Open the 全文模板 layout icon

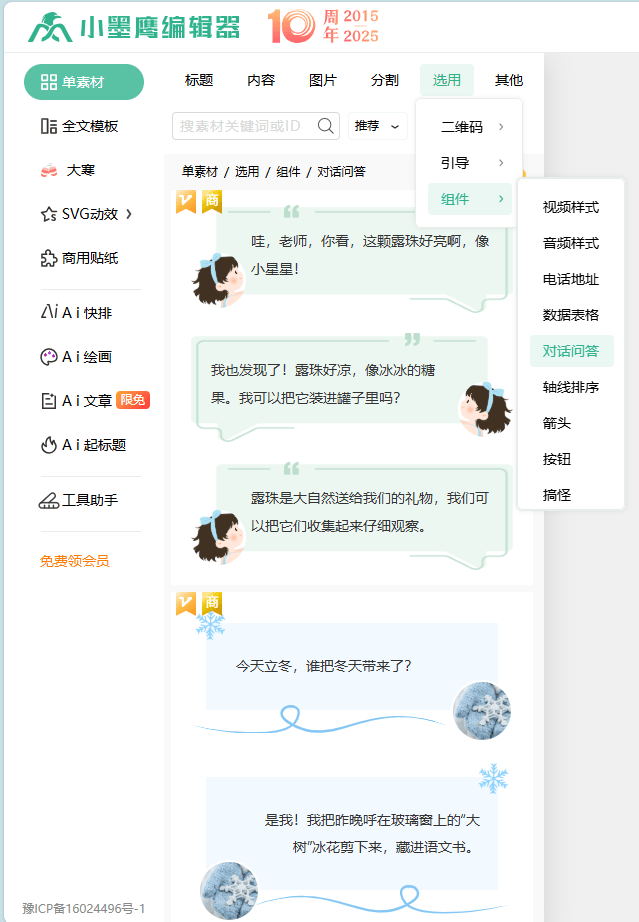48,126
